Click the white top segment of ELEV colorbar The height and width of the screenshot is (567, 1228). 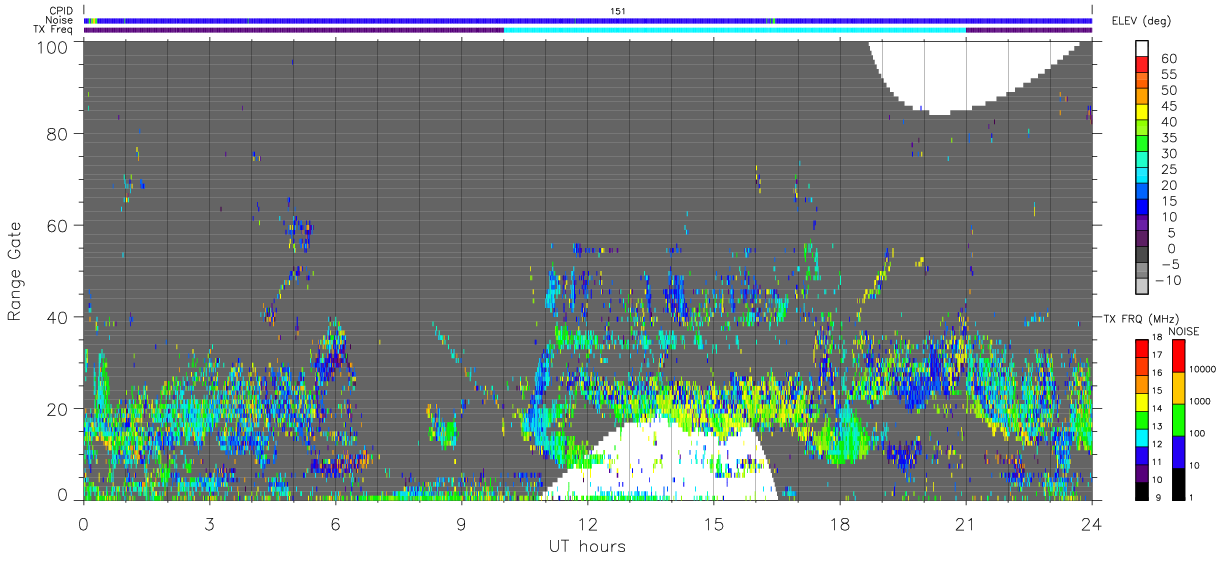pos(1142,50)
